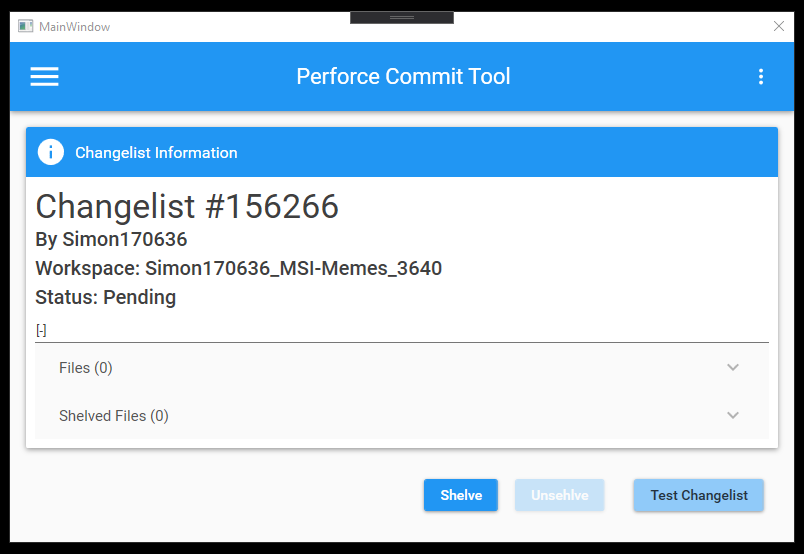Screen dimensions: 804x554
Task: Run Test Changelist
Action: pos(699,495)
